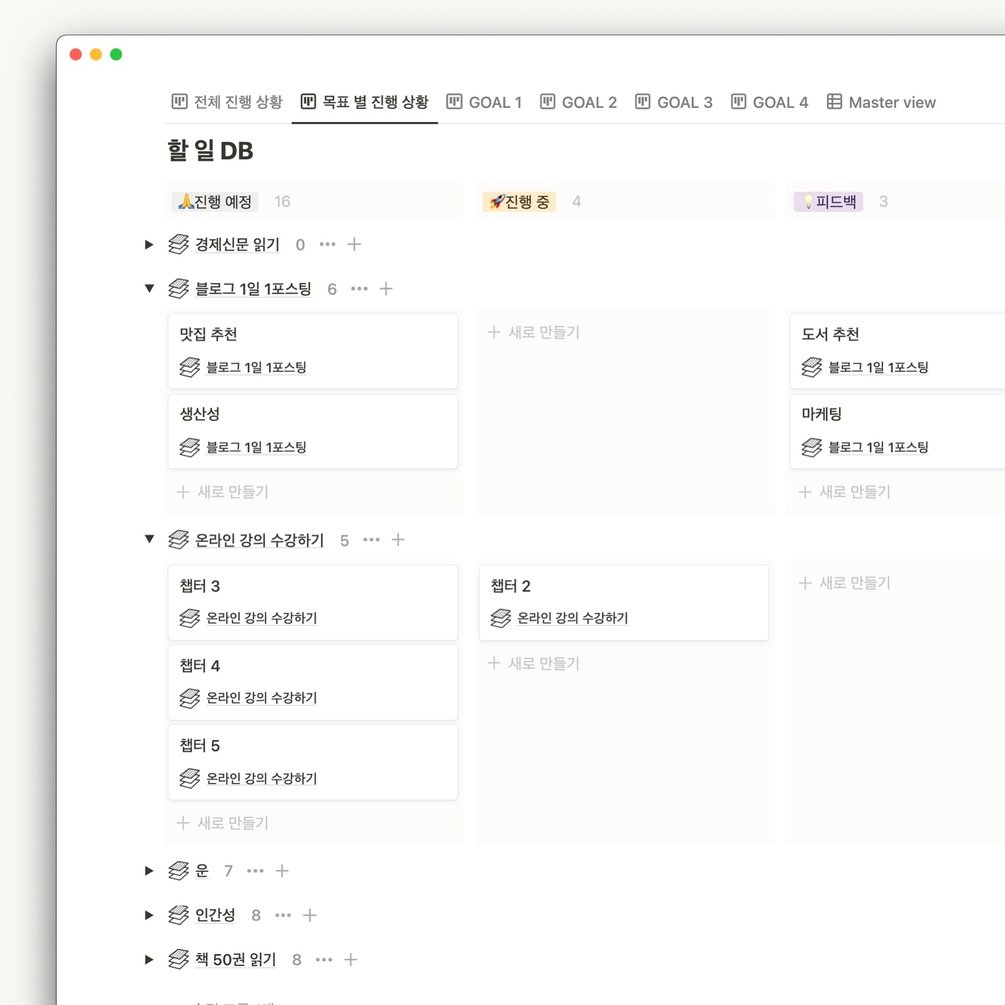Viewport: 1005px width, 1005px height.
Task: Open more options for 책 50권 읽기 group
Action: tap(324, 959)
